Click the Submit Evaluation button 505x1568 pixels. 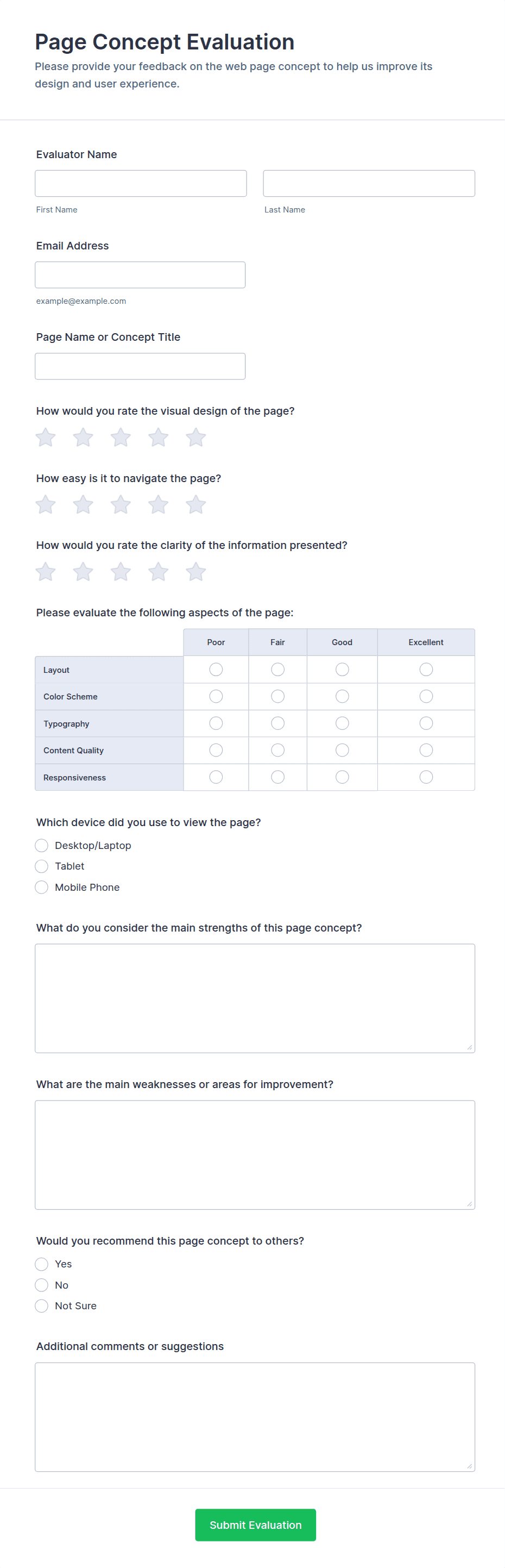click(256, 1525)
